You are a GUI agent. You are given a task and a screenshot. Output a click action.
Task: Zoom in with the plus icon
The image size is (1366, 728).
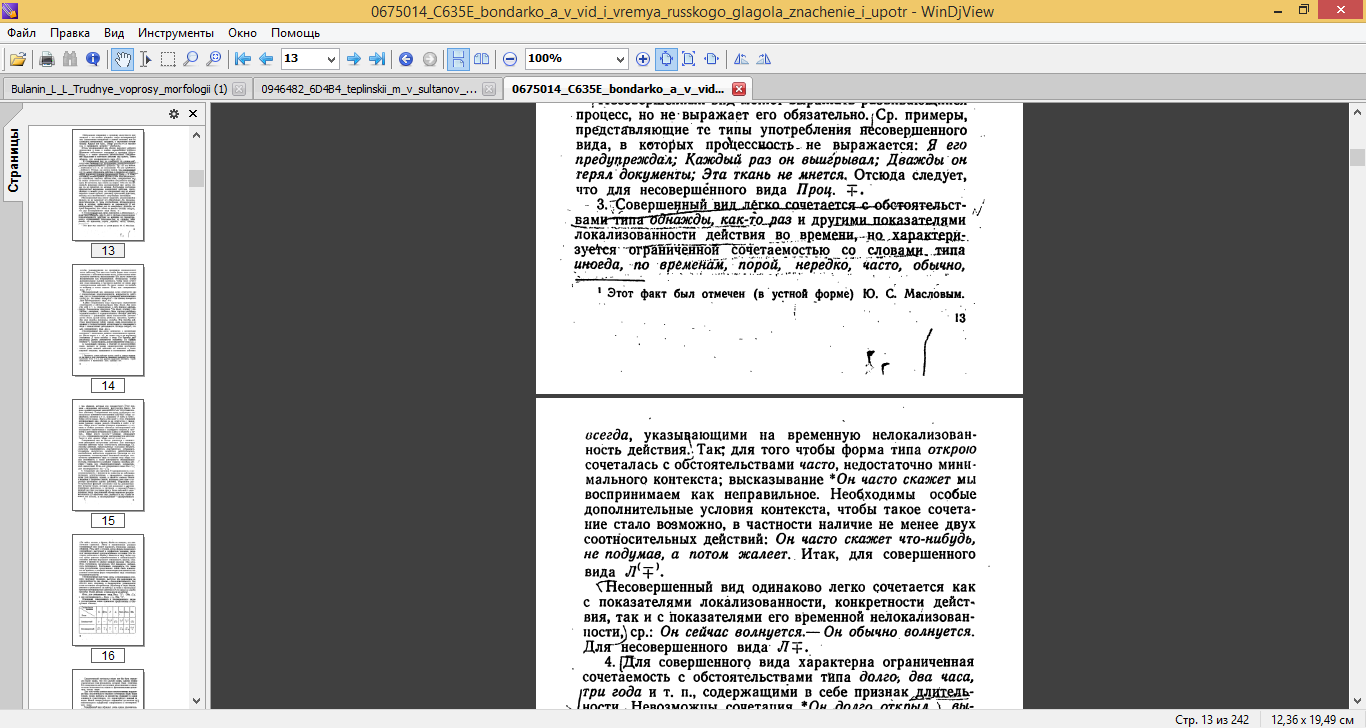pyautogui.click(x=643, y=58)
